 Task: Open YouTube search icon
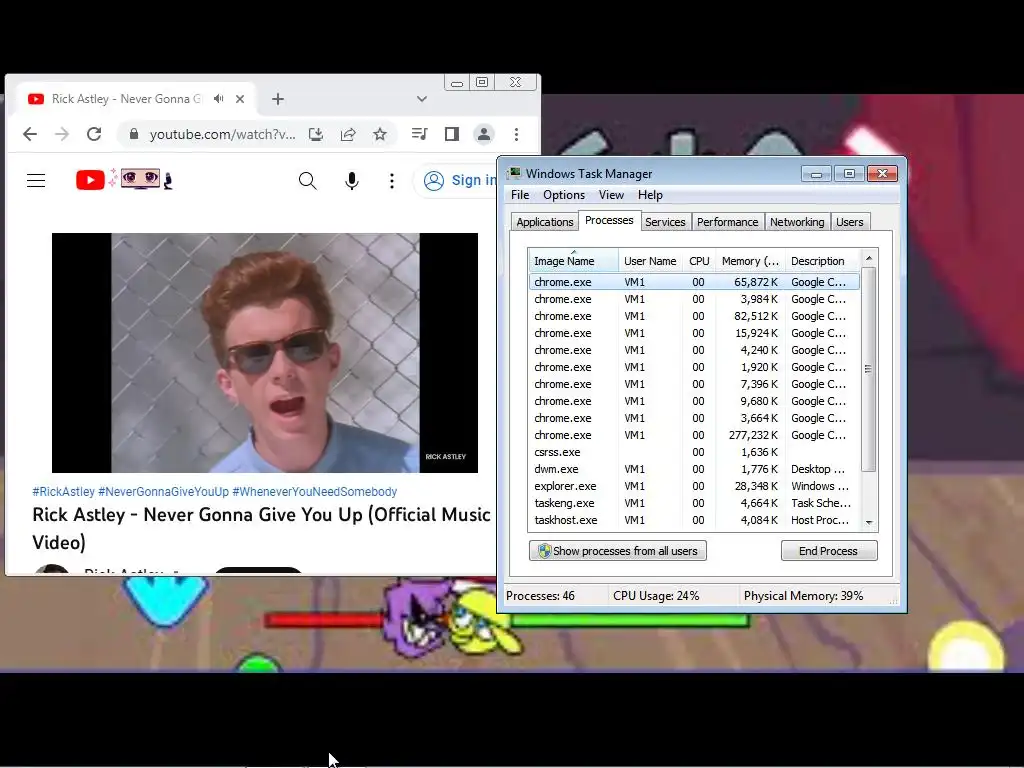[x=308, y=181]
